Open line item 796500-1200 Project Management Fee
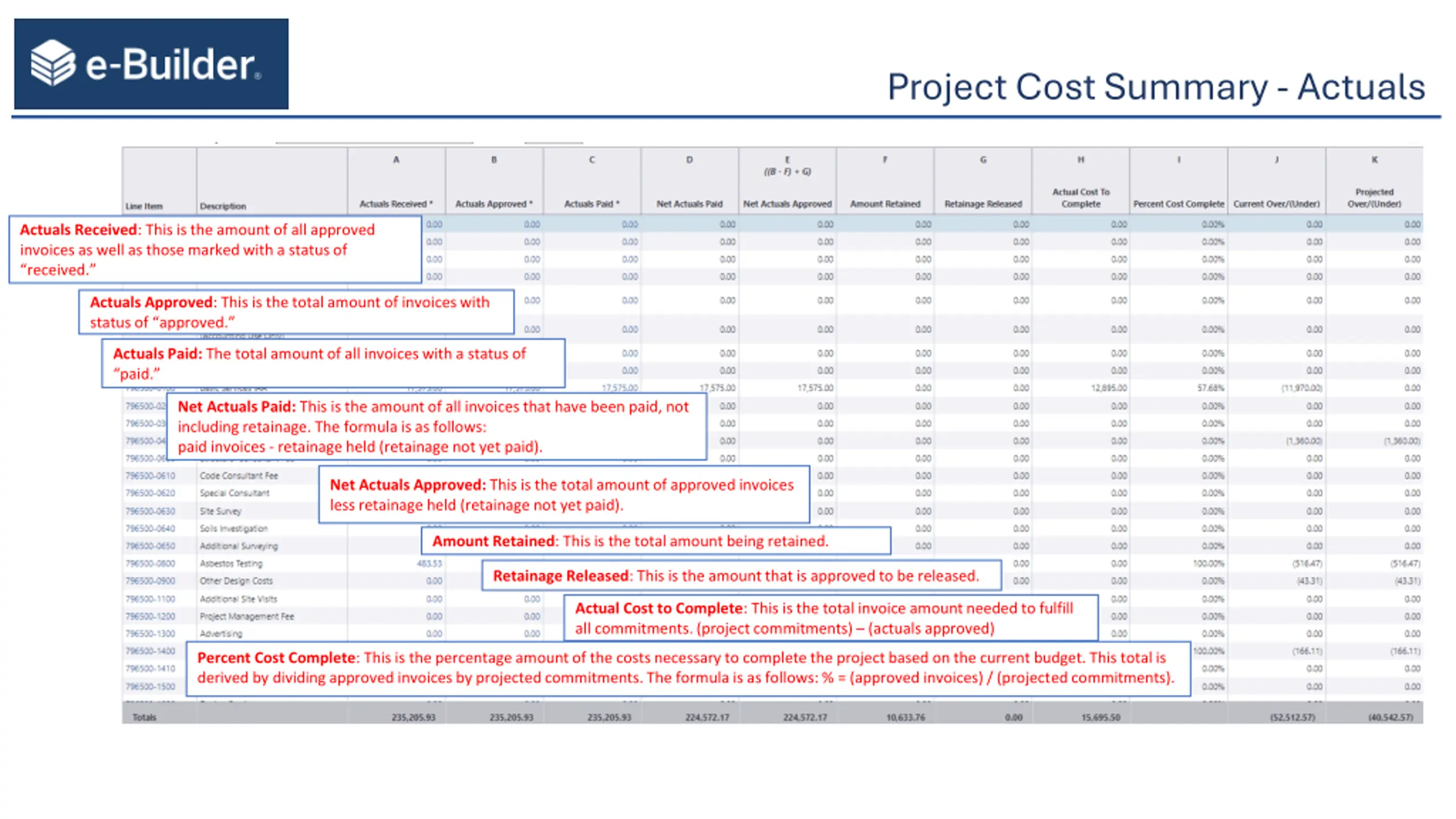The image size is (1456, 819). (150, 616)
